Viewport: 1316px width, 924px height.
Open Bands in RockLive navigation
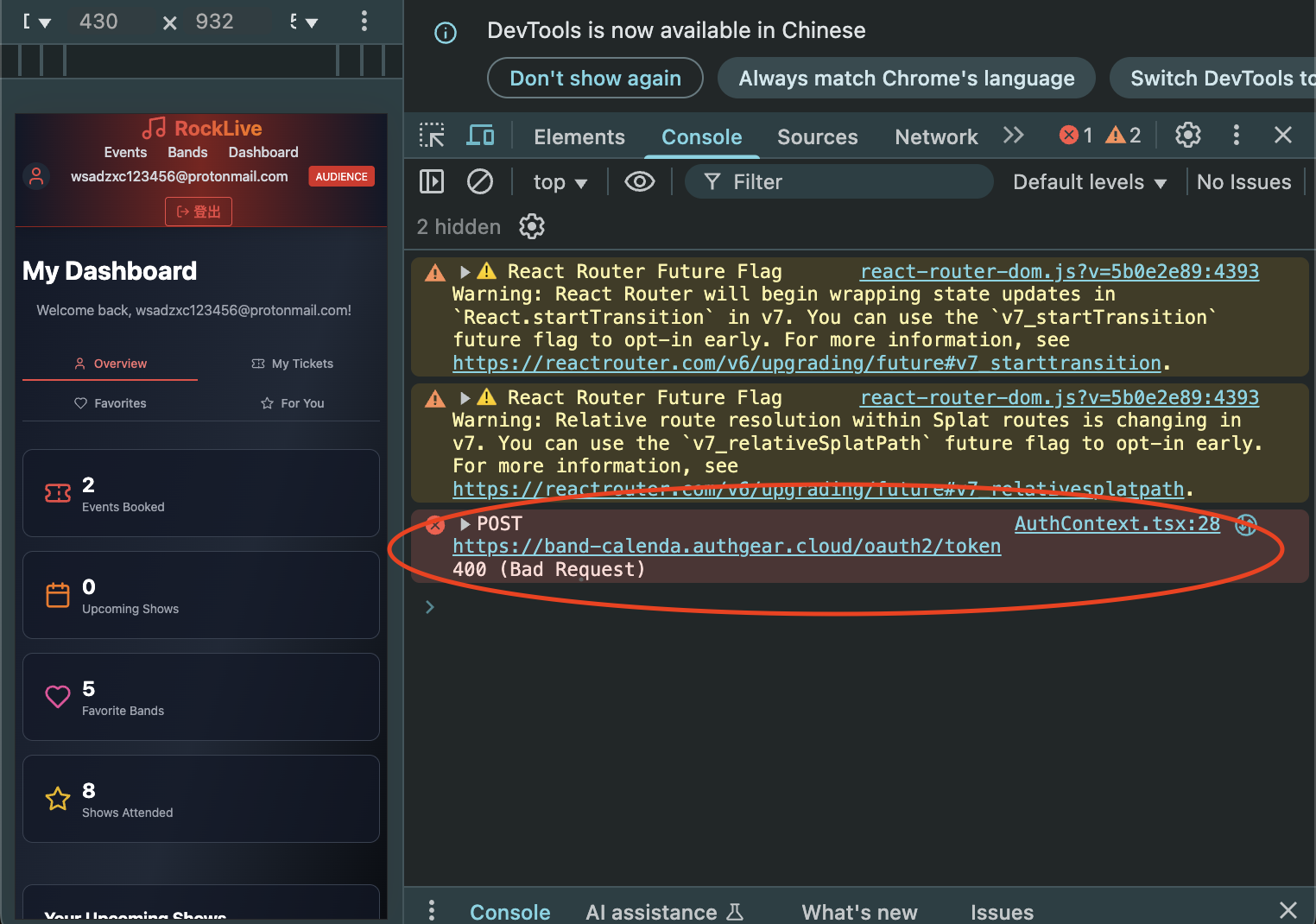[x=187, y=152]
